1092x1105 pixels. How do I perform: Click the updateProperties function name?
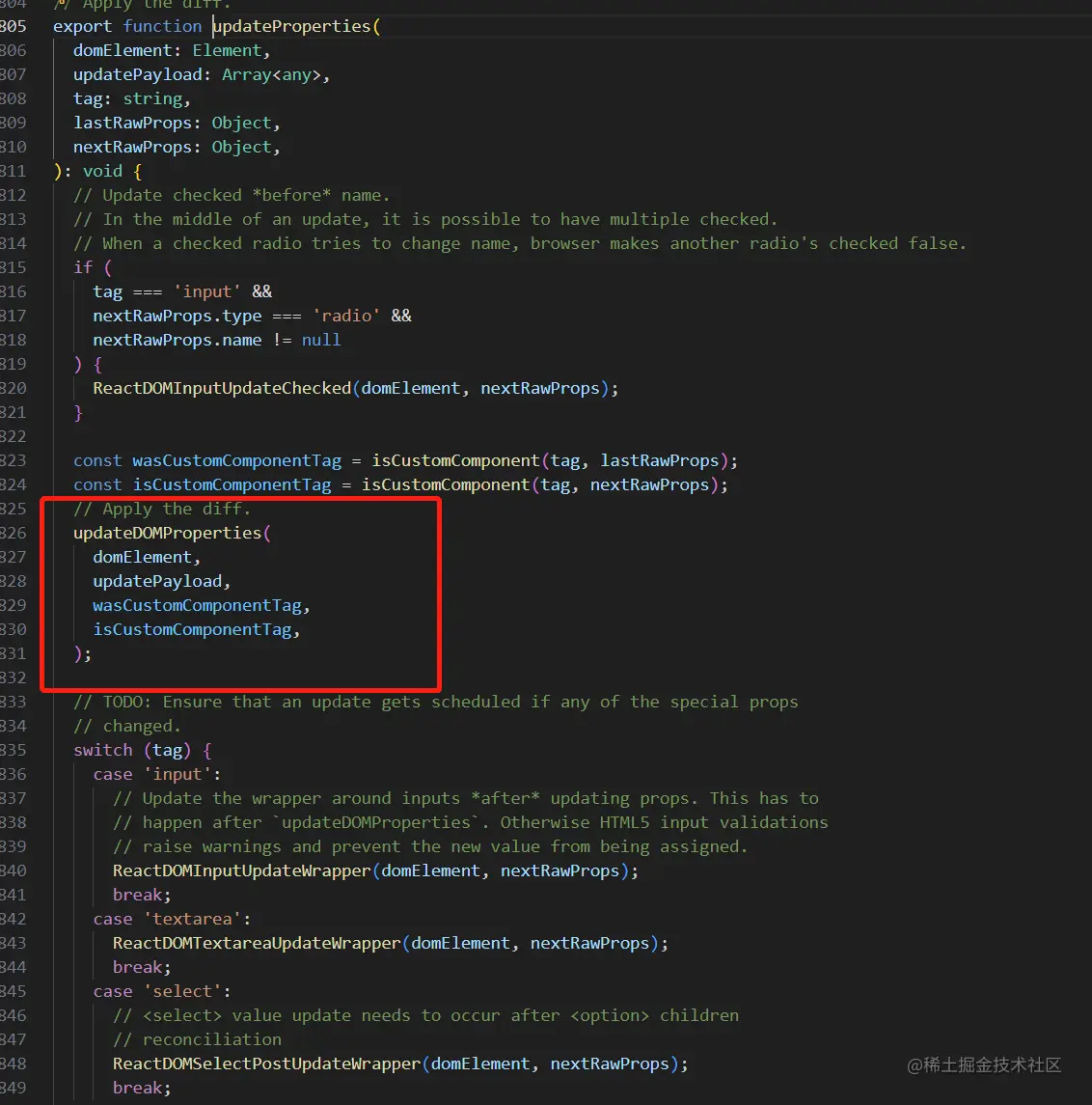[x=291, y=26]
